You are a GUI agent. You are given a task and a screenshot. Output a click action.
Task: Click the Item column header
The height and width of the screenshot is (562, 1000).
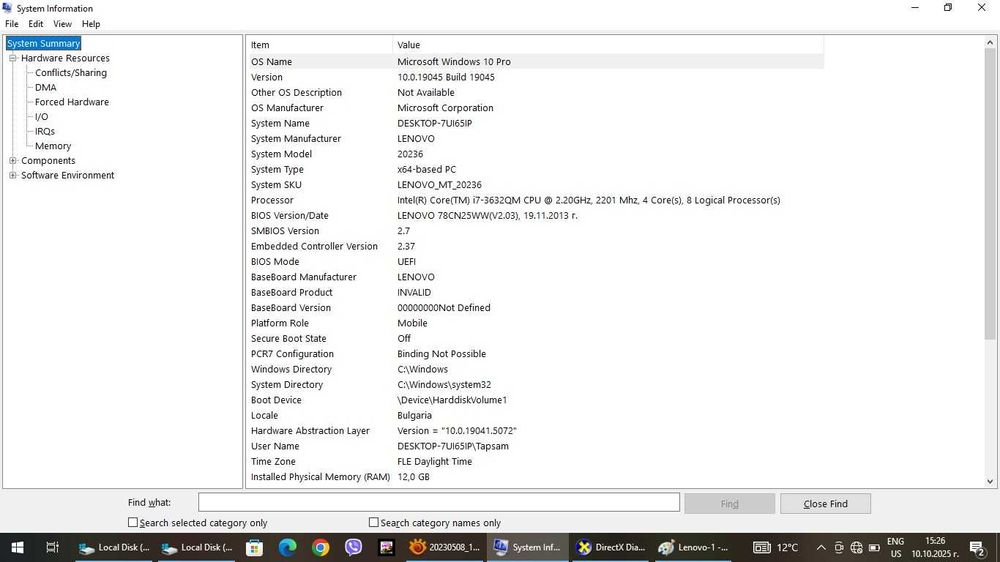320,45
